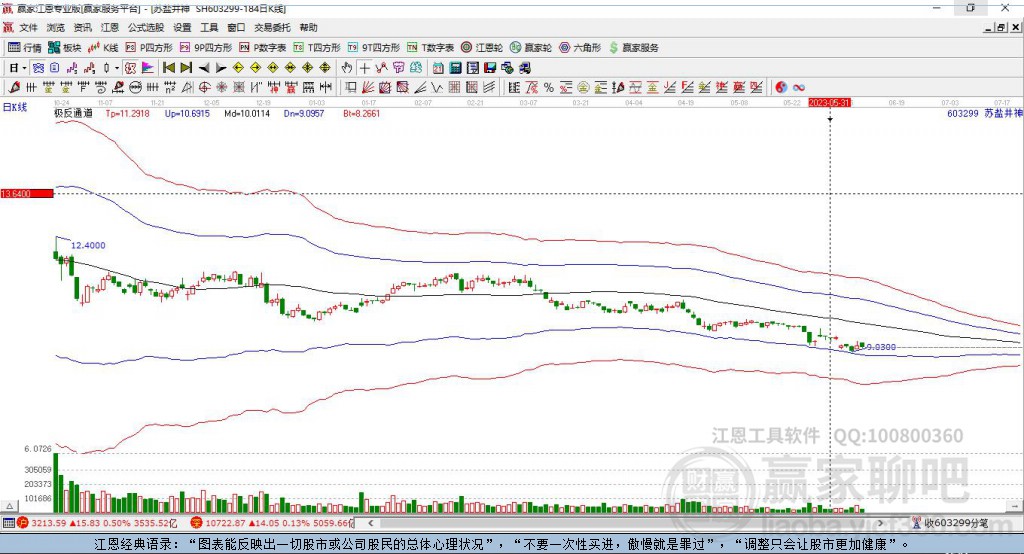Image resolution: width=1024 pixels, height=554 pixels.
Task: Click the horizontal scrollbar left arrow
Action: tap(371, 523)
